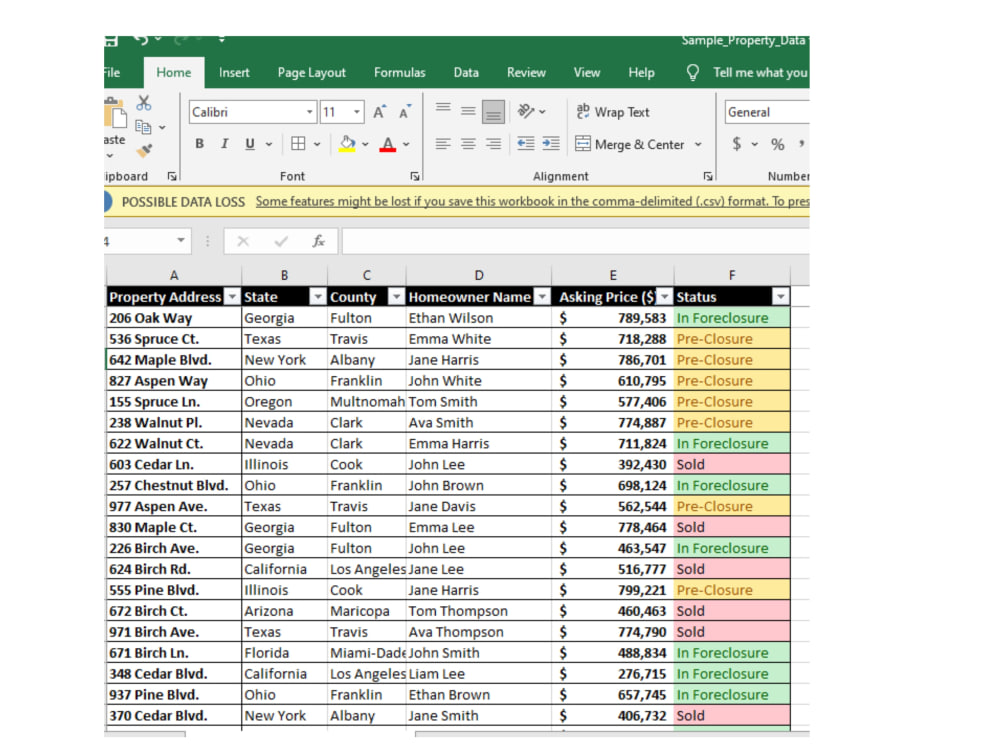The height and width of the screenshot is (750, 1000).
Task: Set Bottom Align vertical alignment
Action: pyautogui.click(x=493, y=112)
